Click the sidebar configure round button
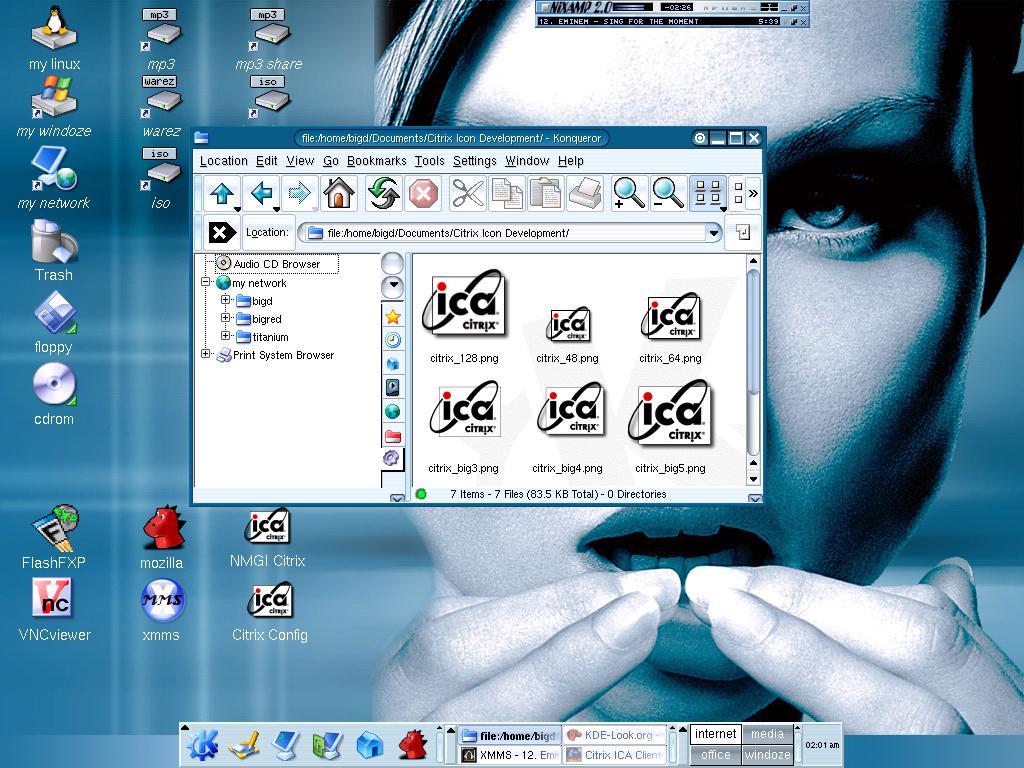 392,263
